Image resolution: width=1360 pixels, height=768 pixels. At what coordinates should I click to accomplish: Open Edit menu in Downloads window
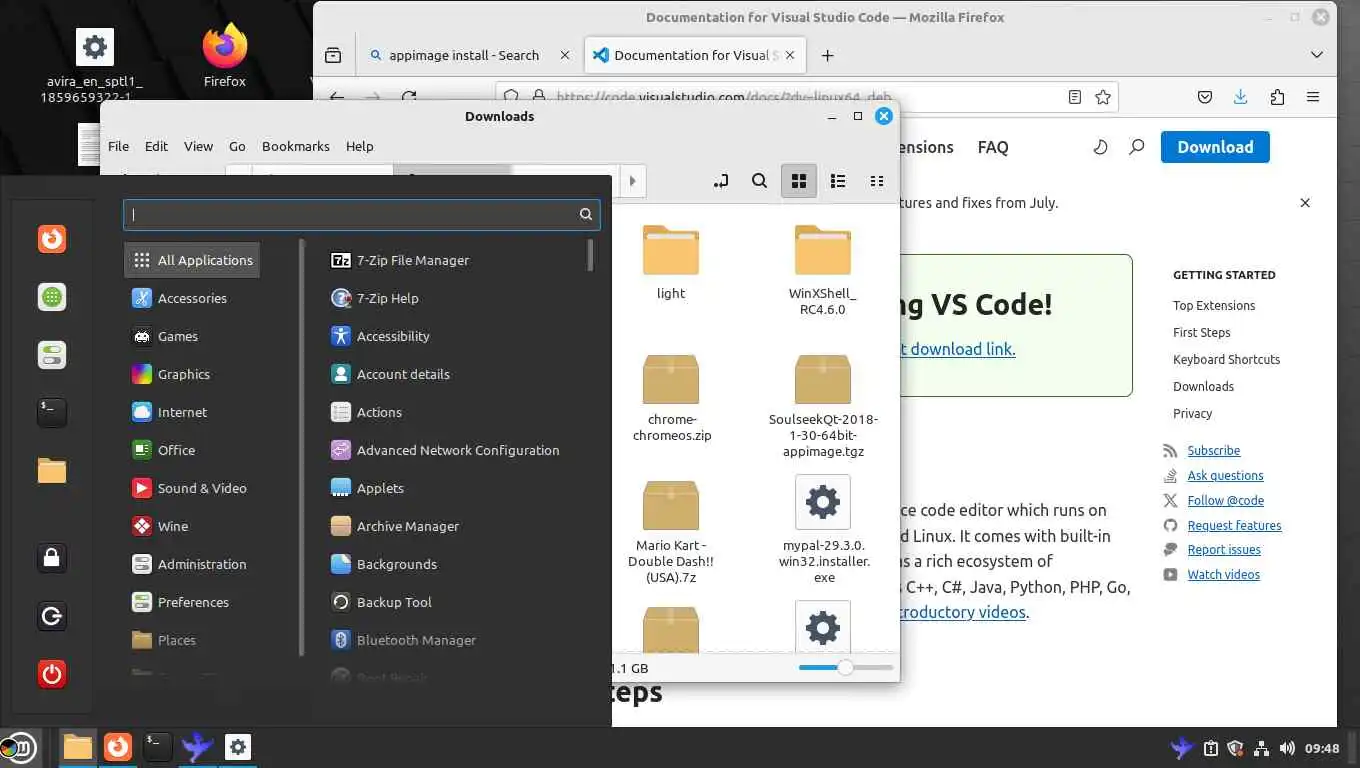[156, 146]
